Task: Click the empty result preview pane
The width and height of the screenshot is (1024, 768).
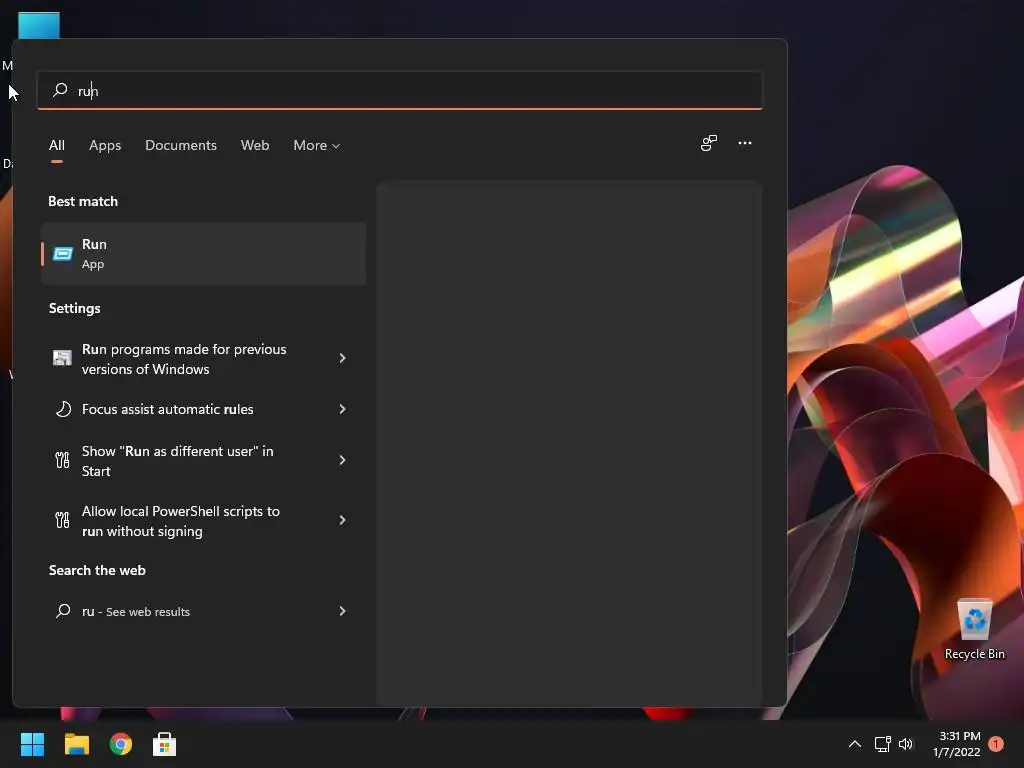Action: 569,443
